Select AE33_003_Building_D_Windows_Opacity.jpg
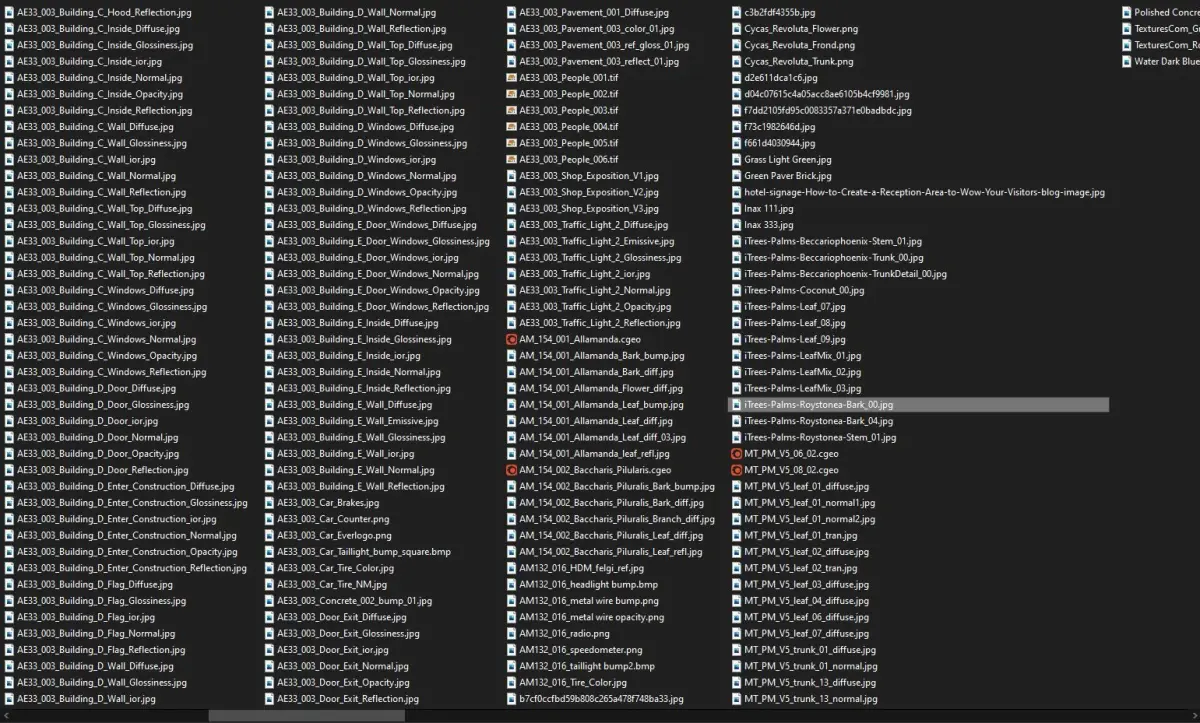 click(367, 192)
